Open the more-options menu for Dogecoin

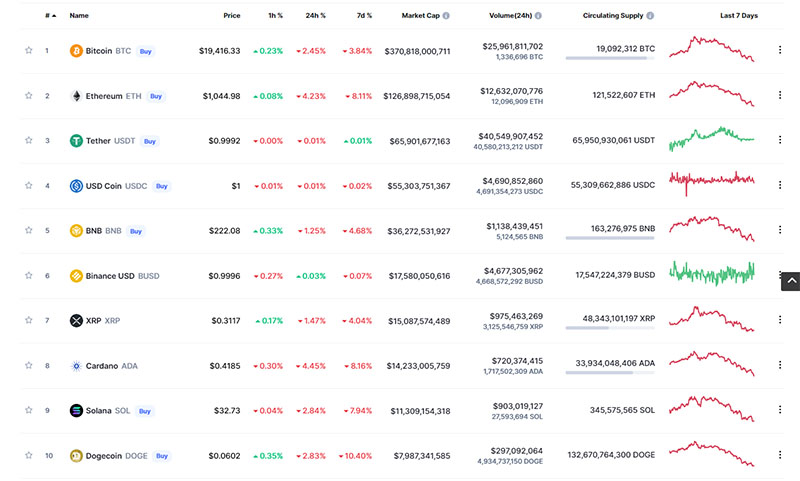pyautogui.click(x=780, y=456)
